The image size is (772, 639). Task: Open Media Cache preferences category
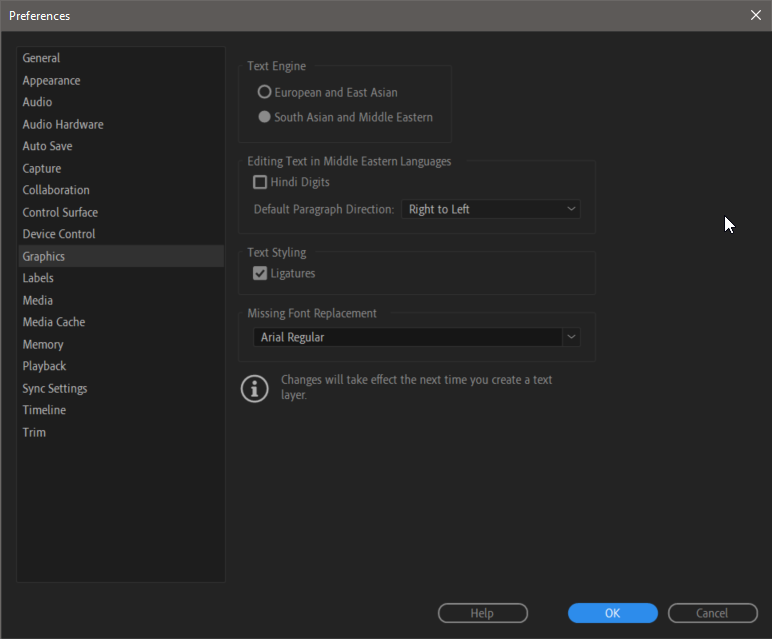121,322
